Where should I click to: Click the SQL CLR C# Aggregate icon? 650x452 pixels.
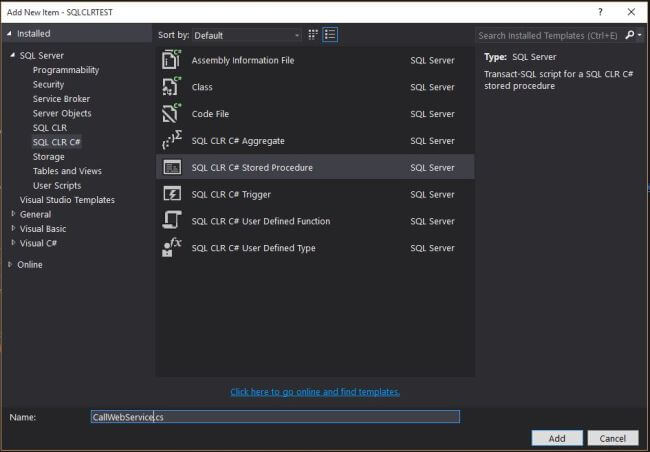172,140
